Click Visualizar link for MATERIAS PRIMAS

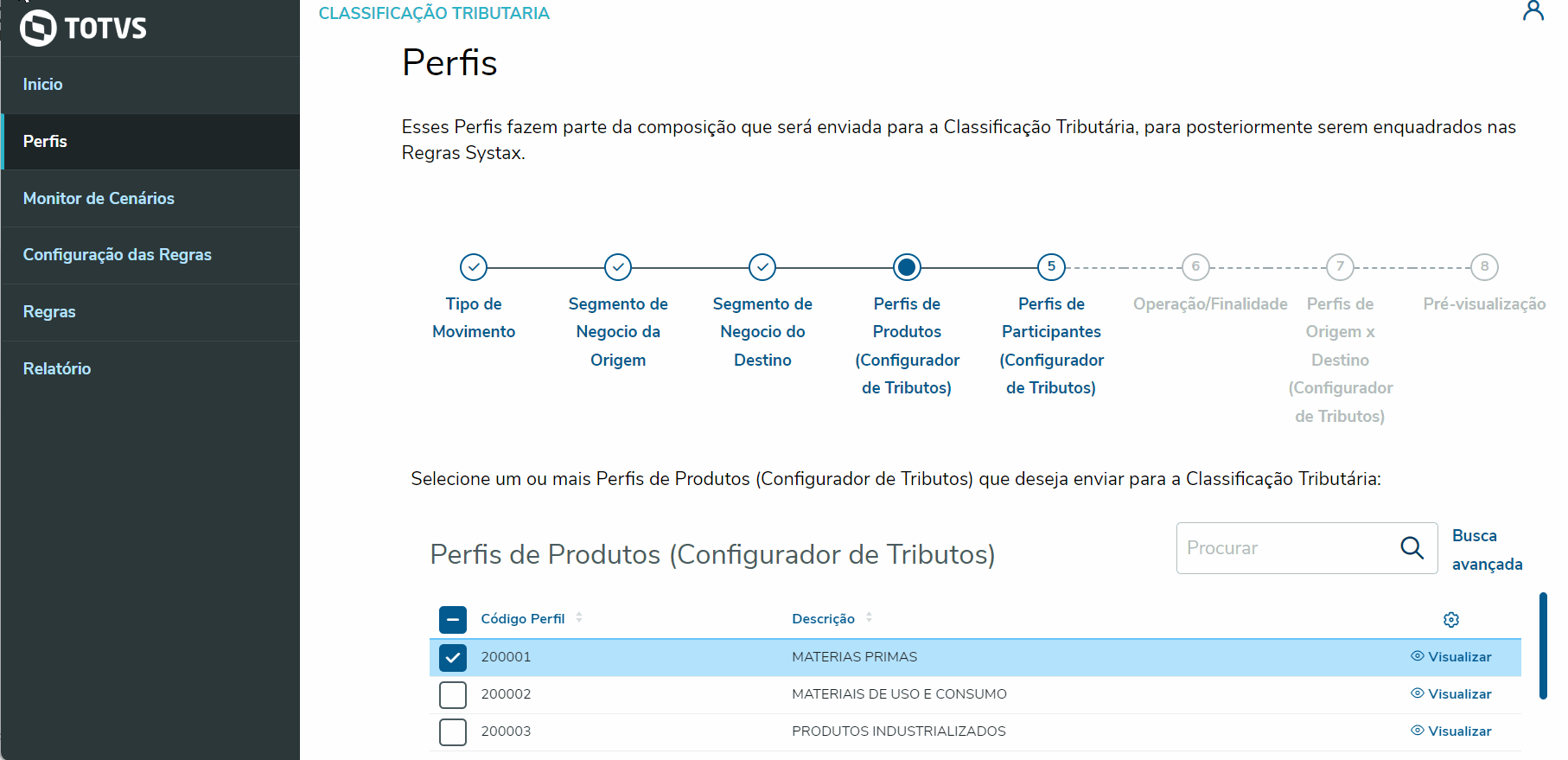coord(1459,657)
